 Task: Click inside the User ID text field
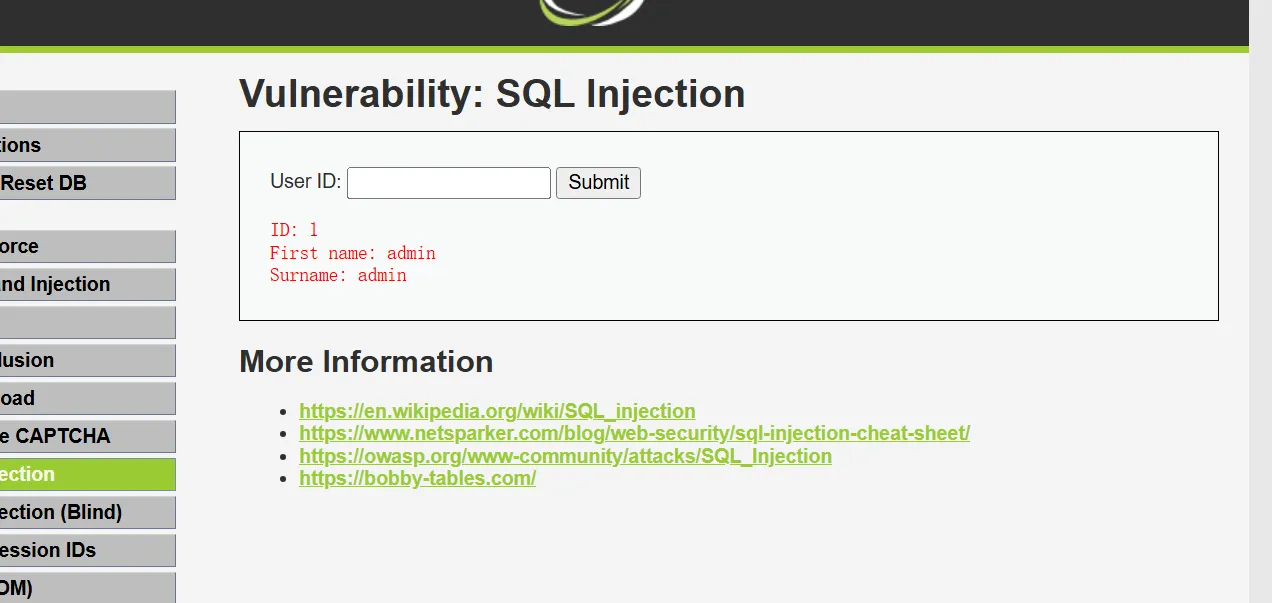point(448,183)
